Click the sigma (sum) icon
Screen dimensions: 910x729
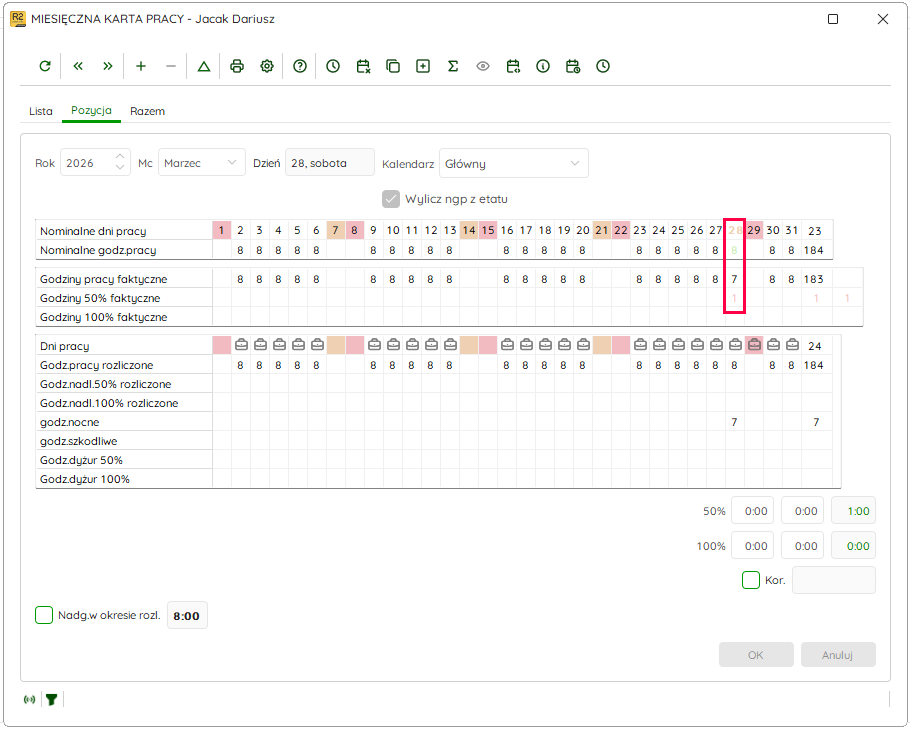point(453,66)
